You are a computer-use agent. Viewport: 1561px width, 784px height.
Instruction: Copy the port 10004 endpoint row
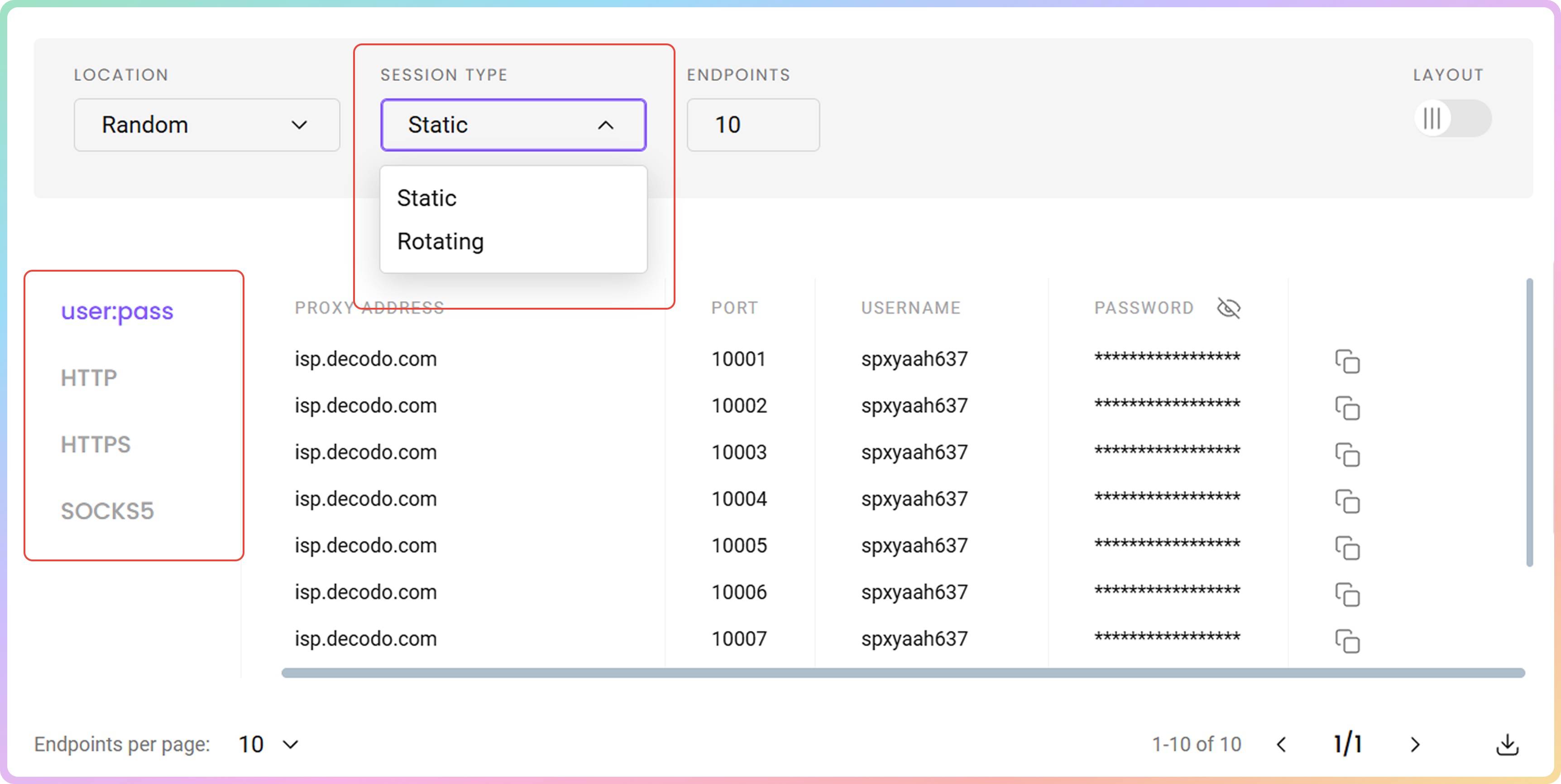tap(1347, 501)
